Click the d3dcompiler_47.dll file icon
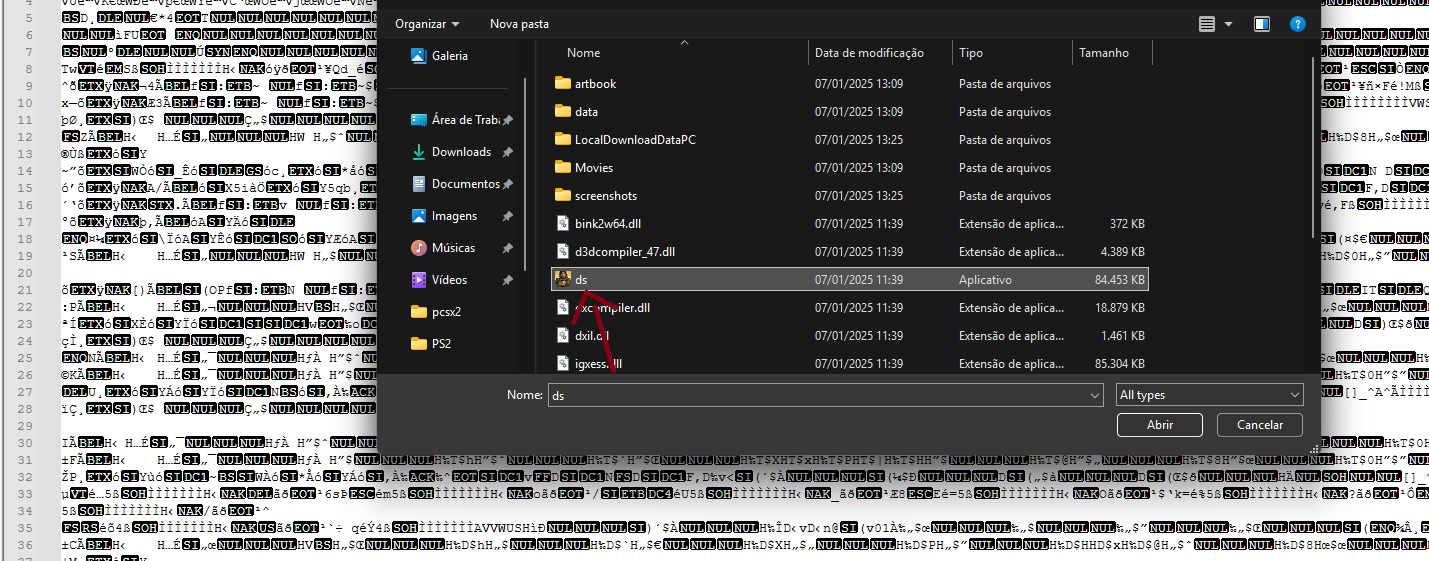Image resolution: width=1429 pixels, height=561 pixels. [x=562, y=252]
